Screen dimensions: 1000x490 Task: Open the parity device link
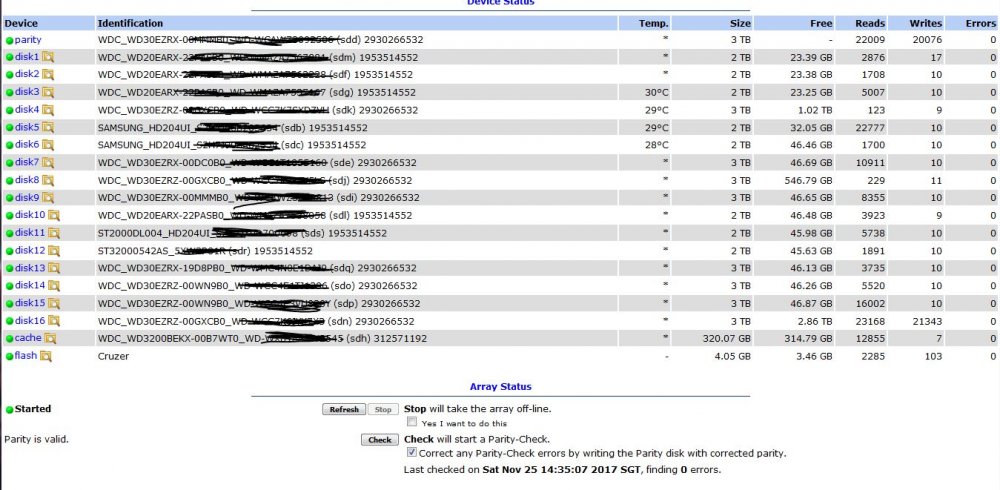point(28,40)
